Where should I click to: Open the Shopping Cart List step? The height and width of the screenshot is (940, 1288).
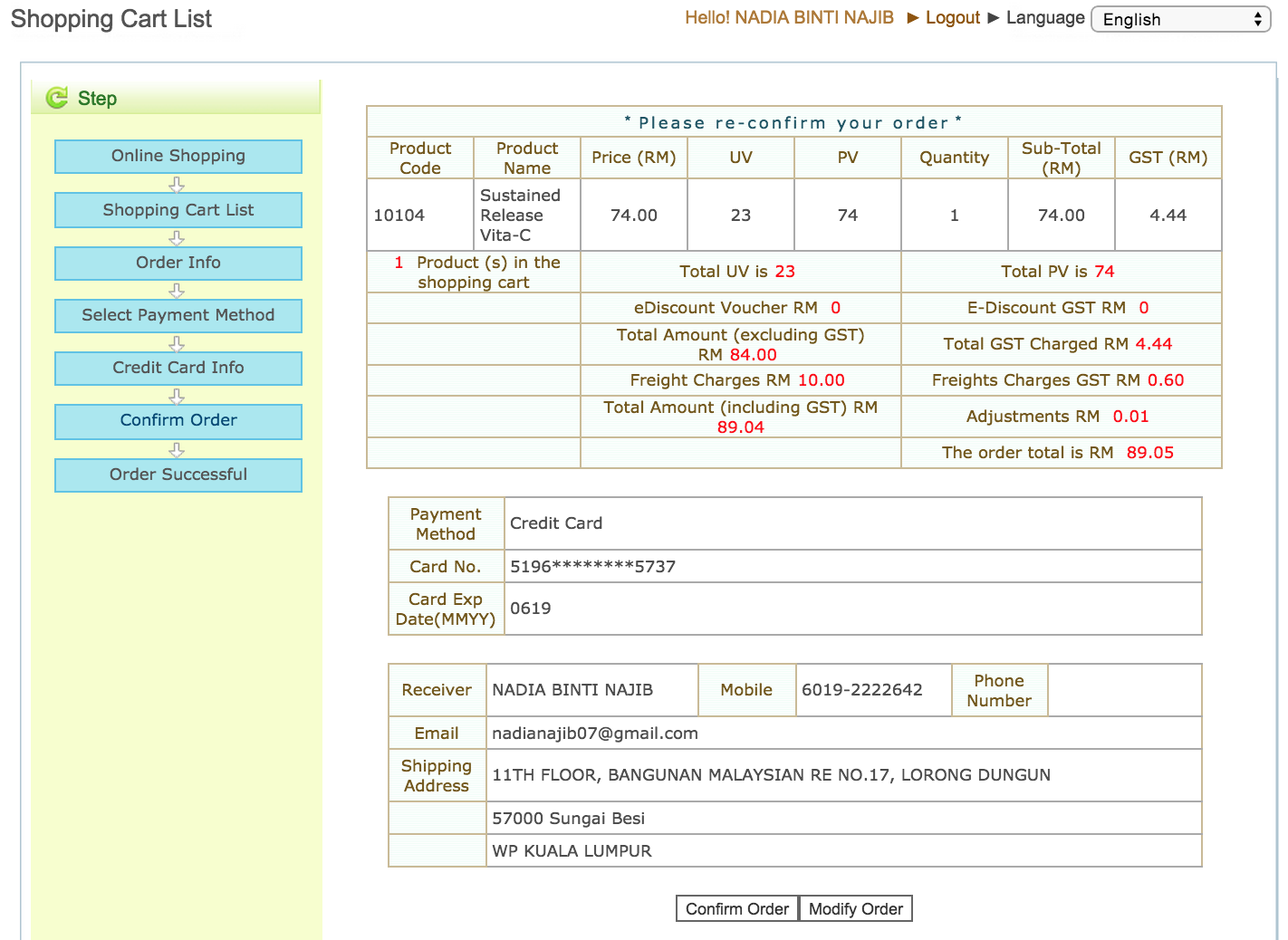(x=178, y=210)
